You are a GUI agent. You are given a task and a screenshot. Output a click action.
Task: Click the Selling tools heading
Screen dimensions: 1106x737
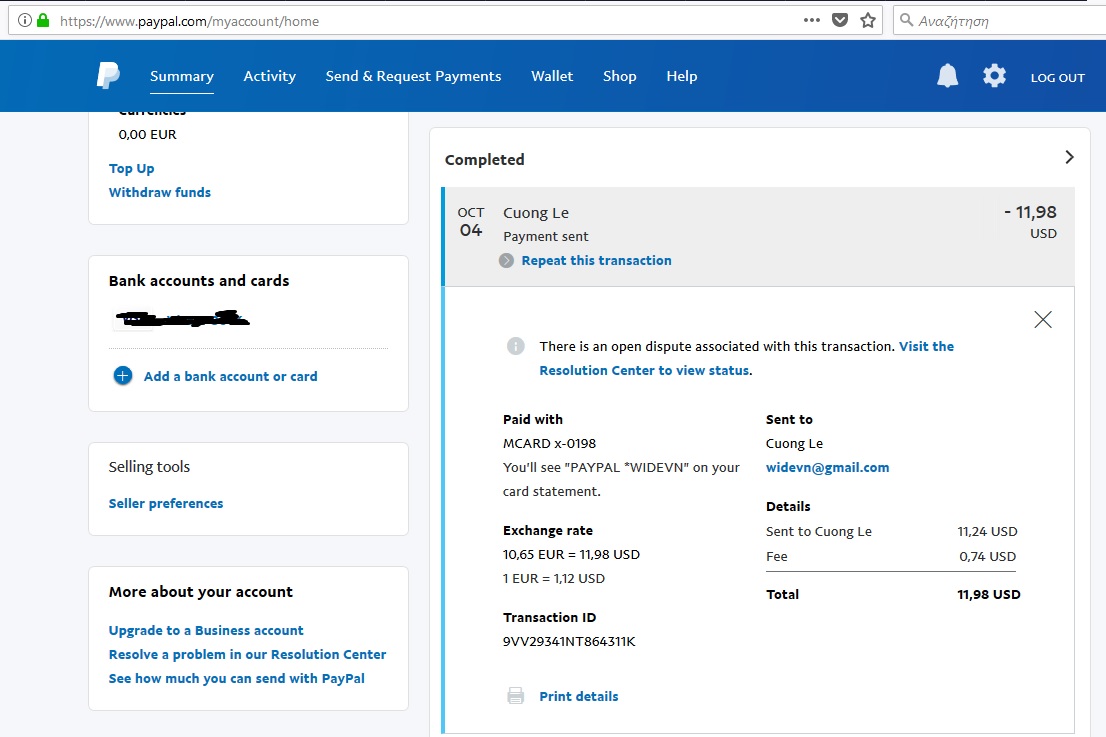(150, 467)
